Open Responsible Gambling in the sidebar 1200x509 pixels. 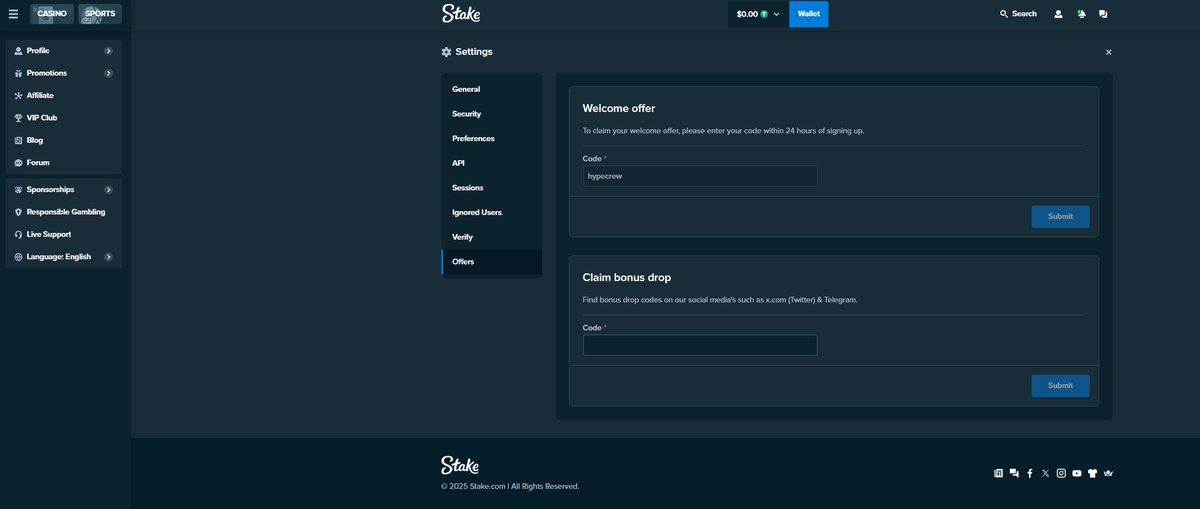tap(64, 212)
